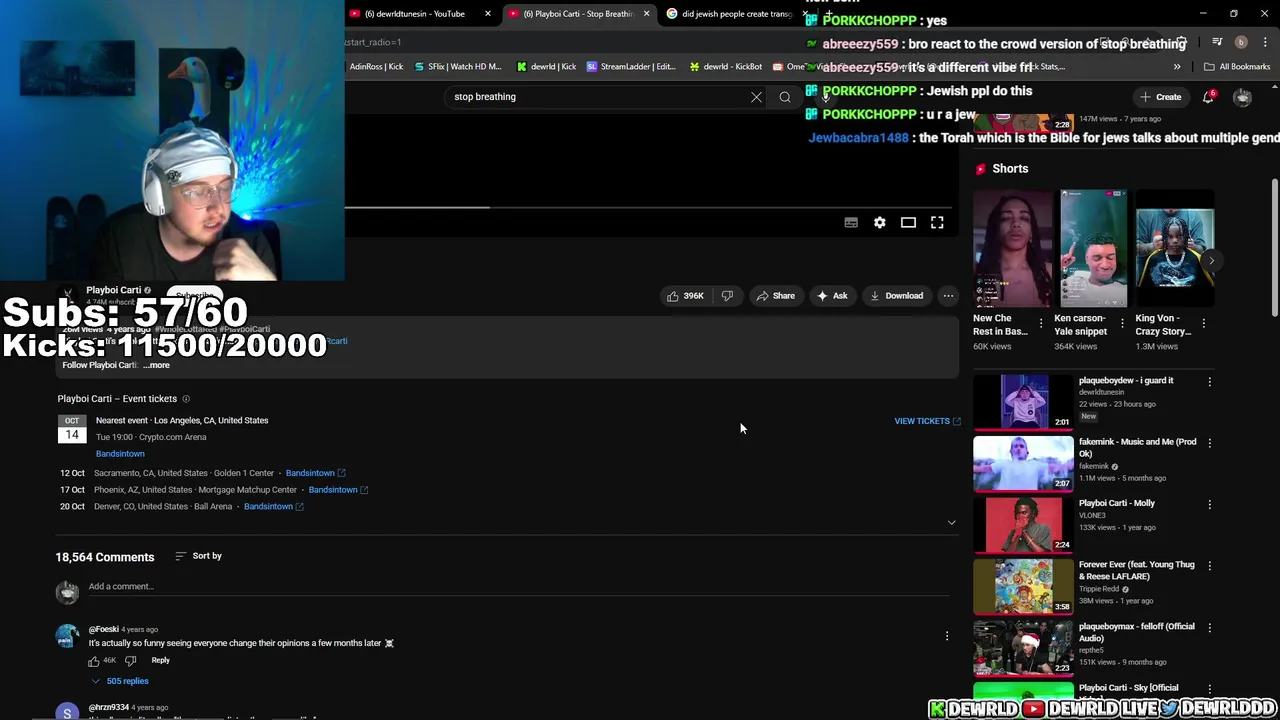Screen dimensions: 1280x720
Task: Open plaqueboydew 'i guard it' video
Action: pos(1023,402)
